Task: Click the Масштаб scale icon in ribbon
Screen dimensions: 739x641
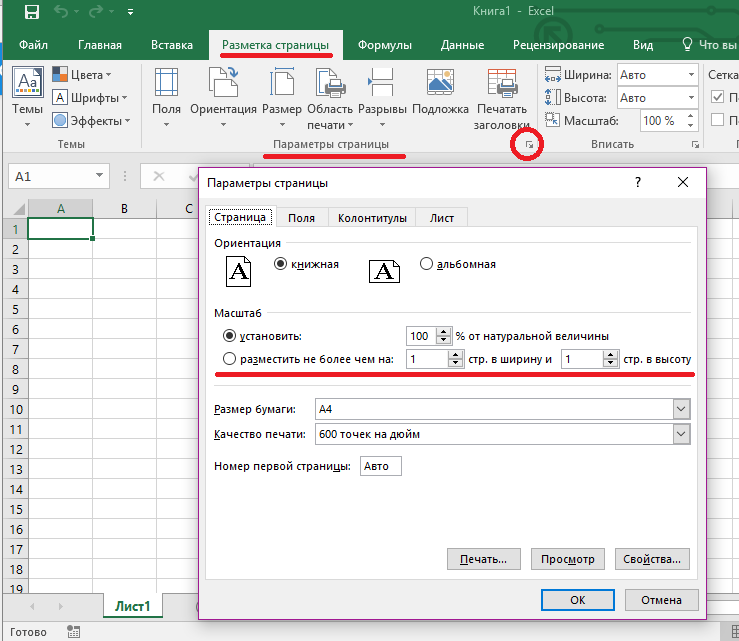Action: click(552, 120)
